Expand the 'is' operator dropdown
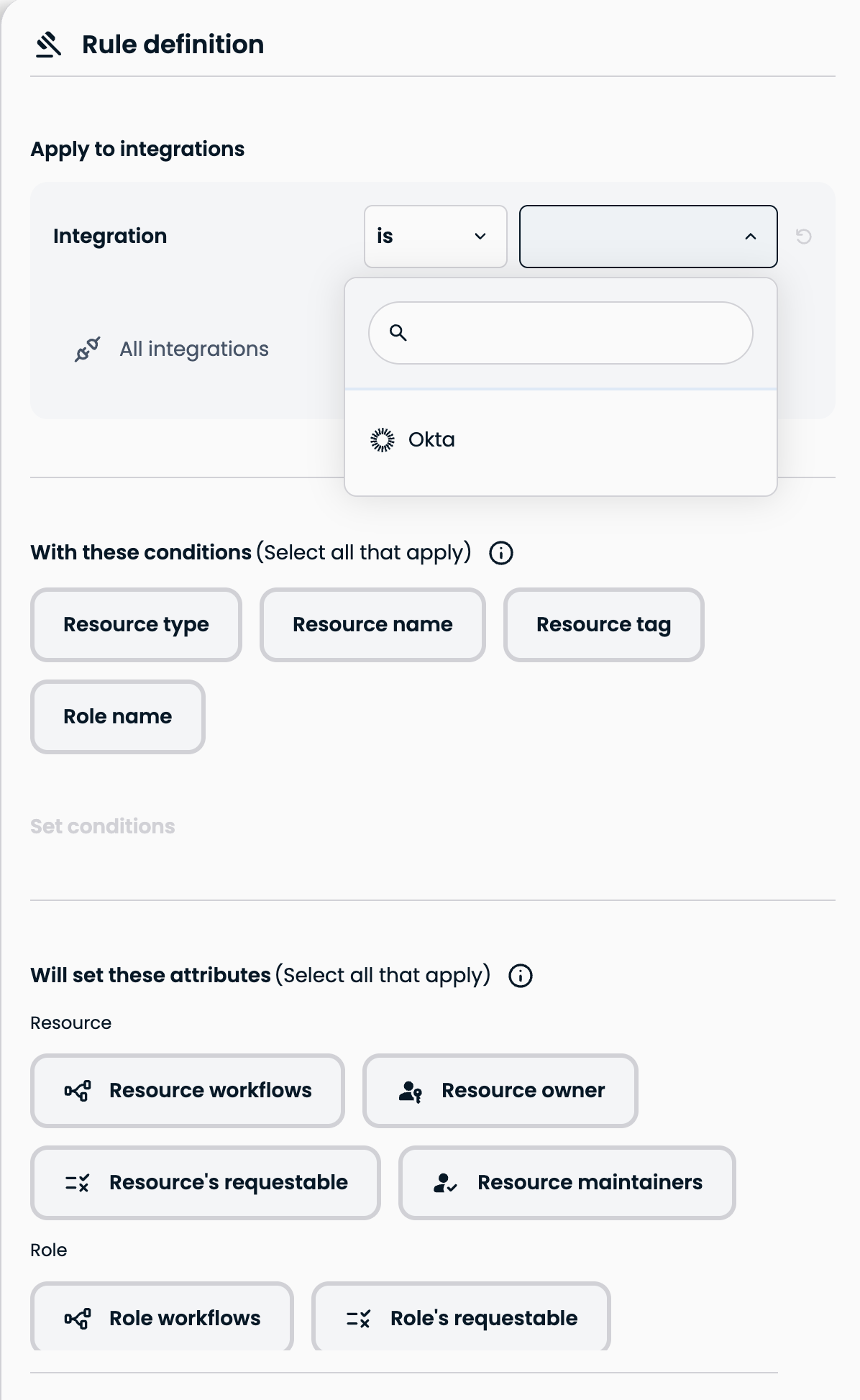 click(x=436, y=237)
